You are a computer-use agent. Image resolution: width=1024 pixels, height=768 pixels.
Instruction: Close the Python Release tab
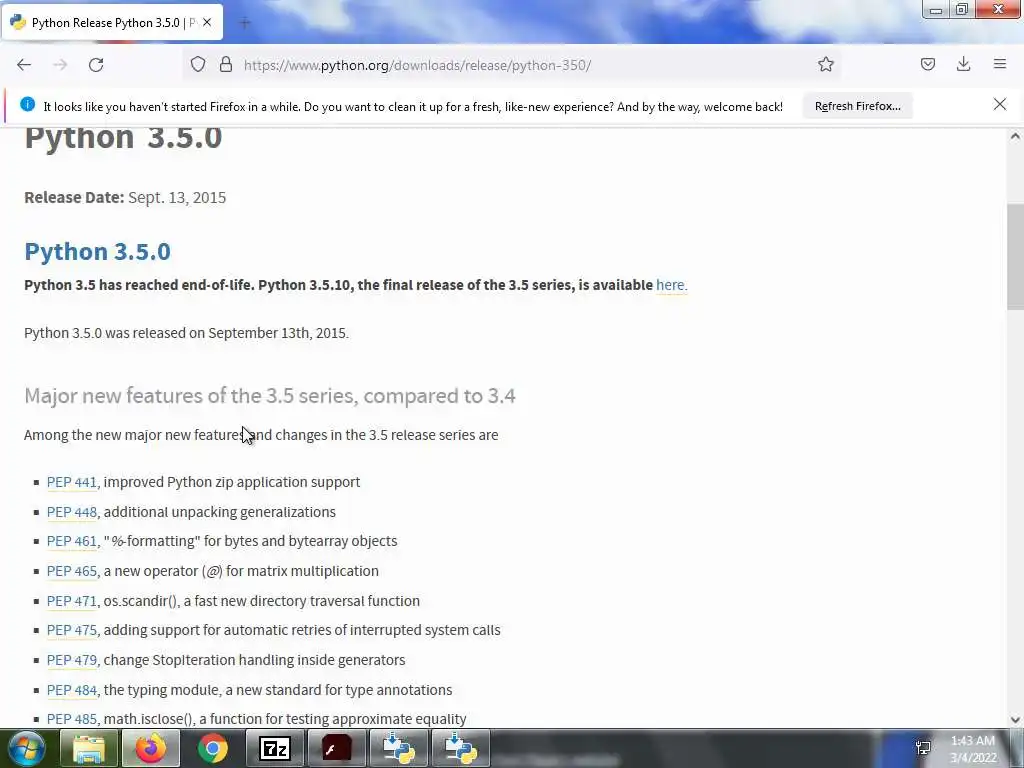(207, 22)
